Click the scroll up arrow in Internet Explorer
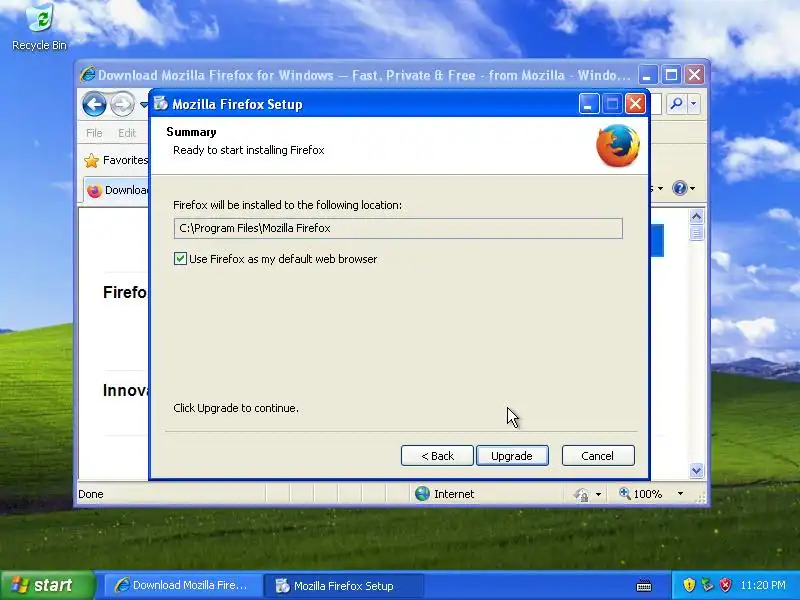Screen dimensions: 800x600 [696, 216]
